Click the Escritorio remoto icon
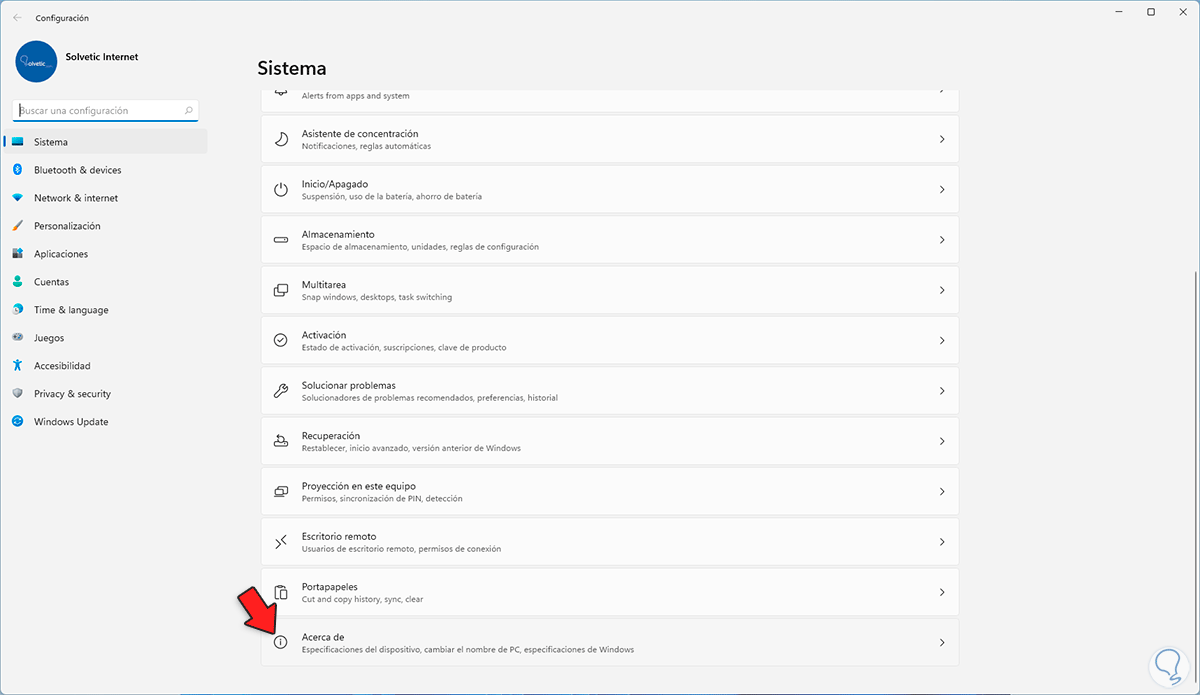This screenshot has width=1200, height=695. (x=281, y=542)
